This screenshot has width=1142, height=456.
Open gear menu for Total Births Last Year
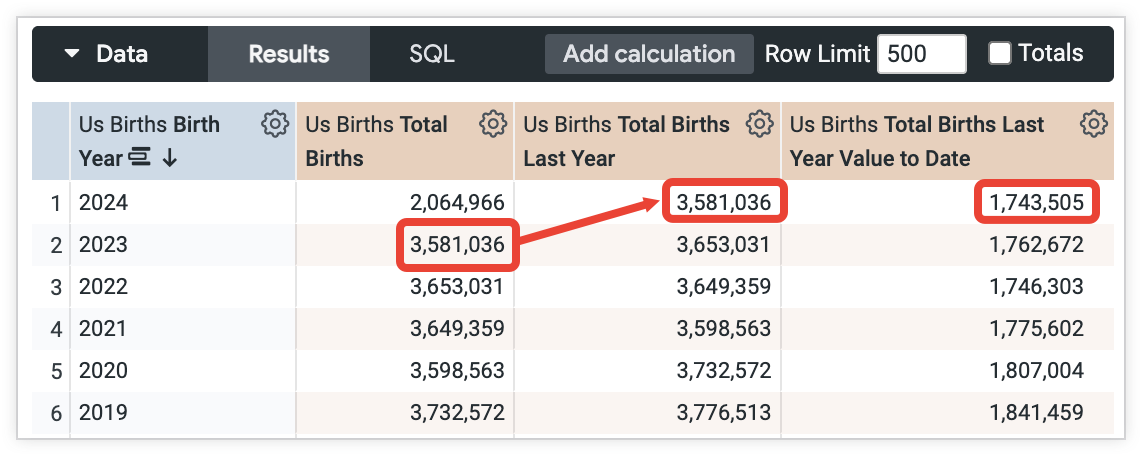[x=760, y=124]
